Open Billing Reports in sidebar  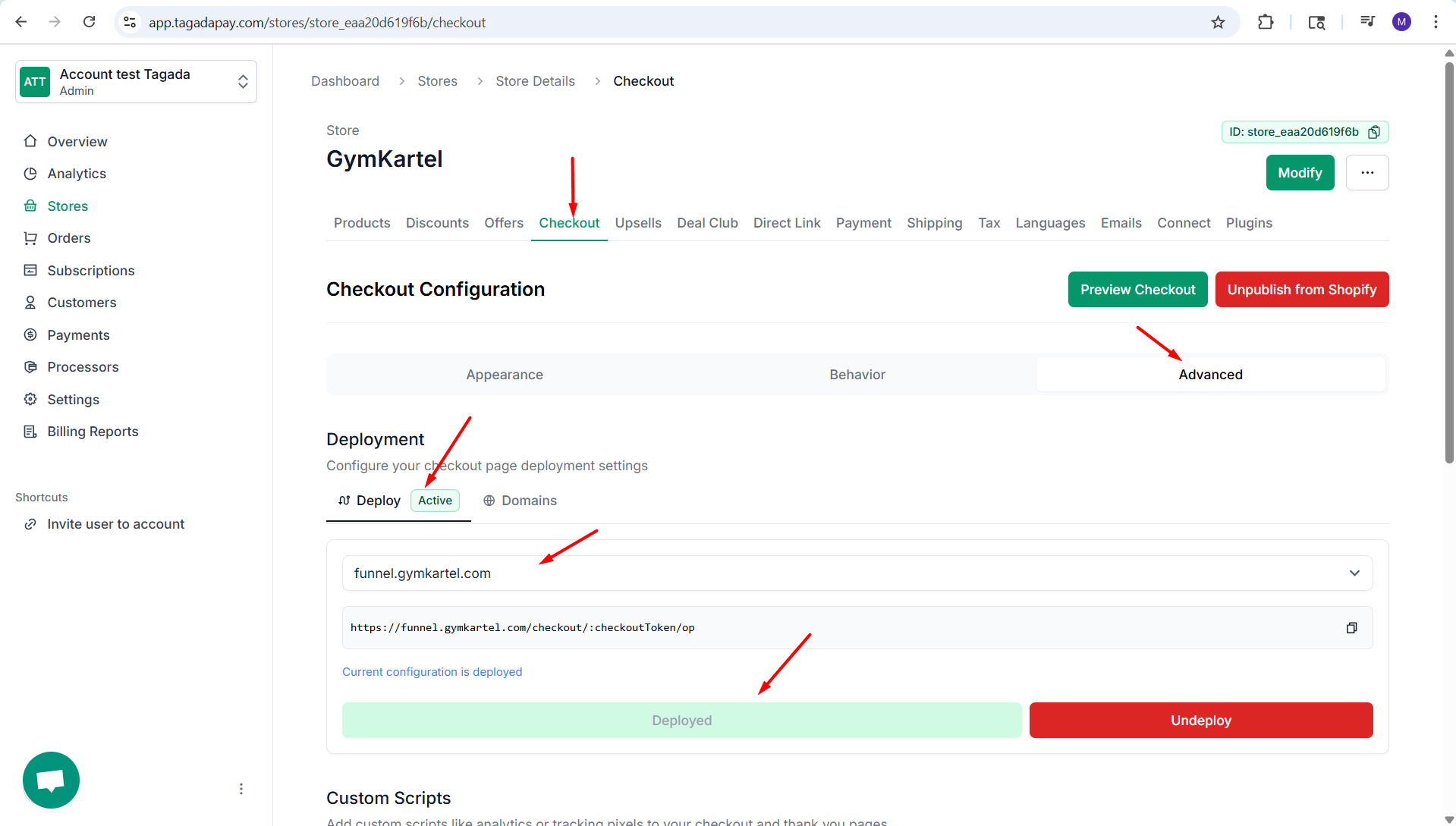coord(93,432)
